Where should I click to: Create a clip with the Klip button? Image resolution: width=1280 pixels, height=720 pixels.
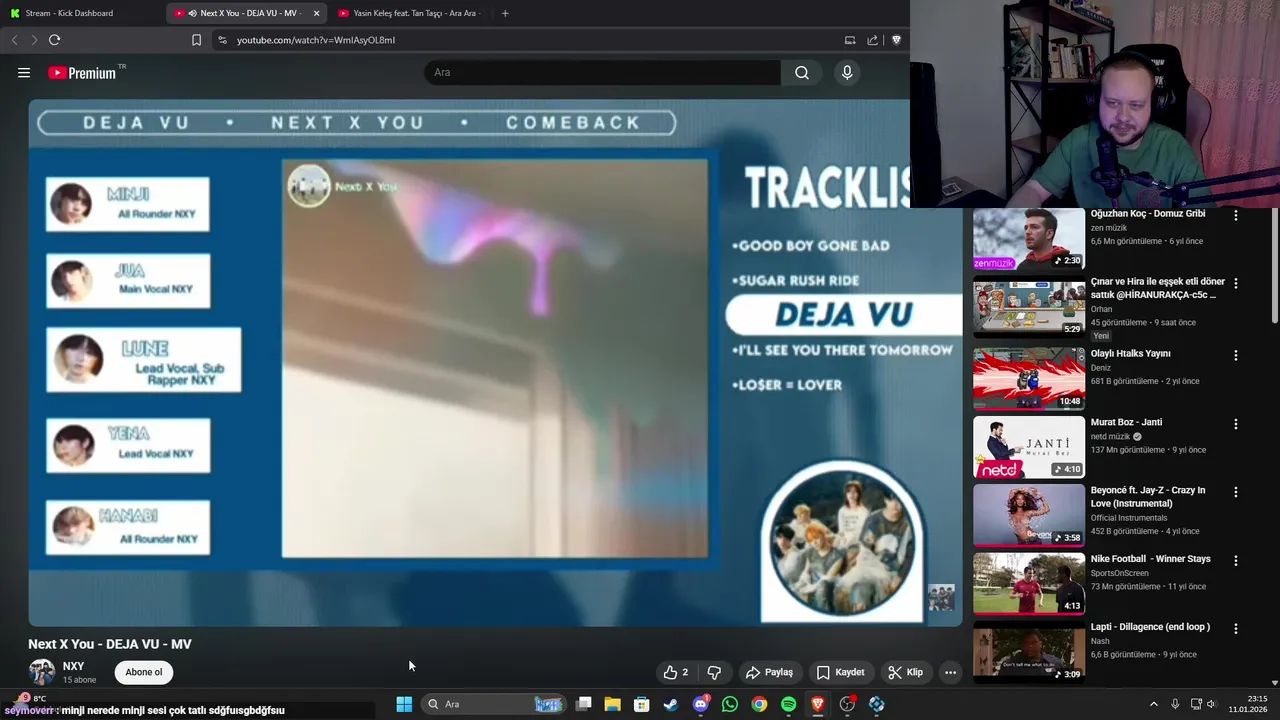[x=905, y=672]
